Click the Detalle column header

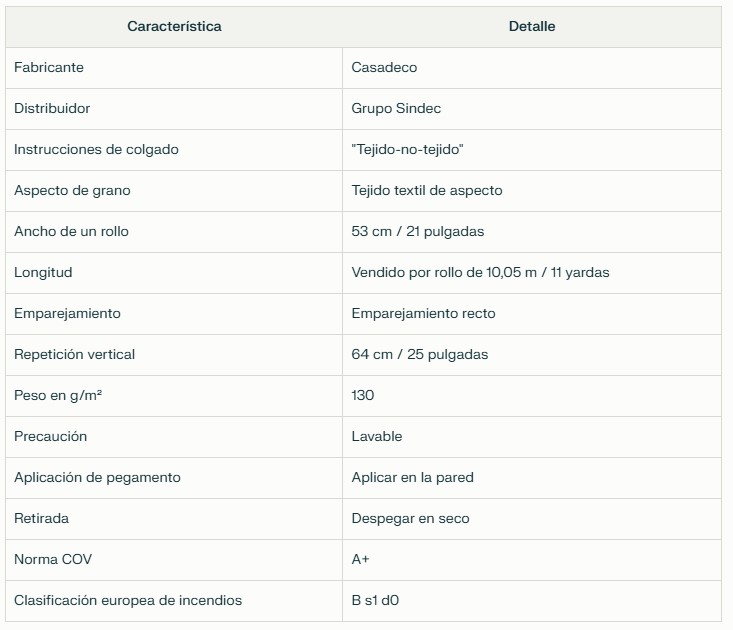[532, 27]
